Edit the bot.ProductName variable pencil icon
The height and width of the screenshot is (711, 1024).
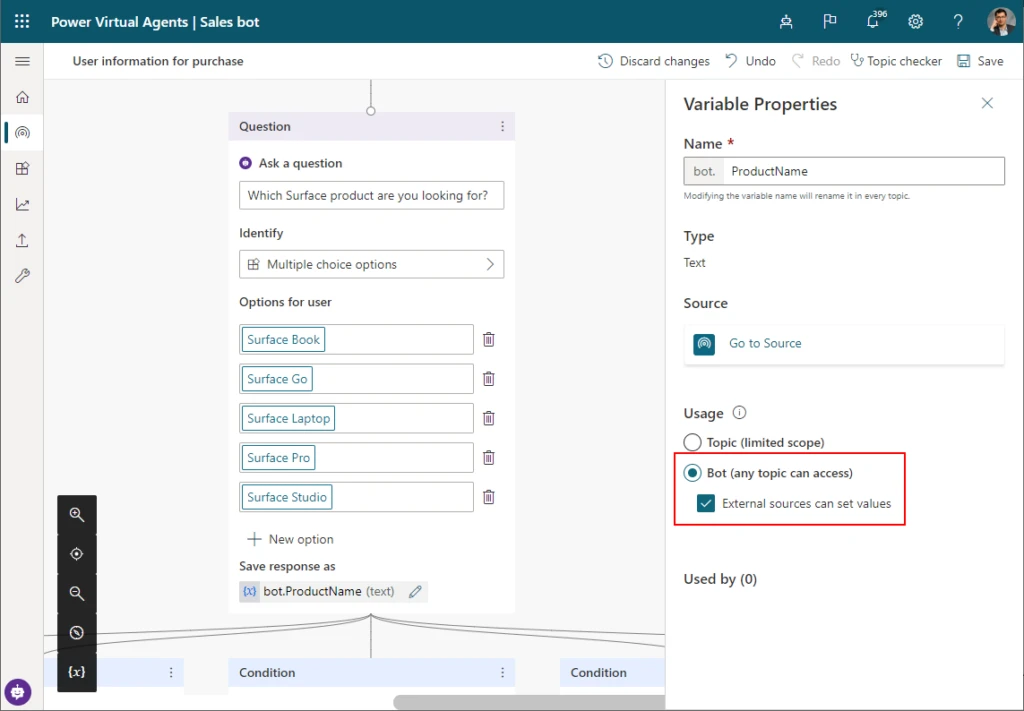[x=416, y=592]
